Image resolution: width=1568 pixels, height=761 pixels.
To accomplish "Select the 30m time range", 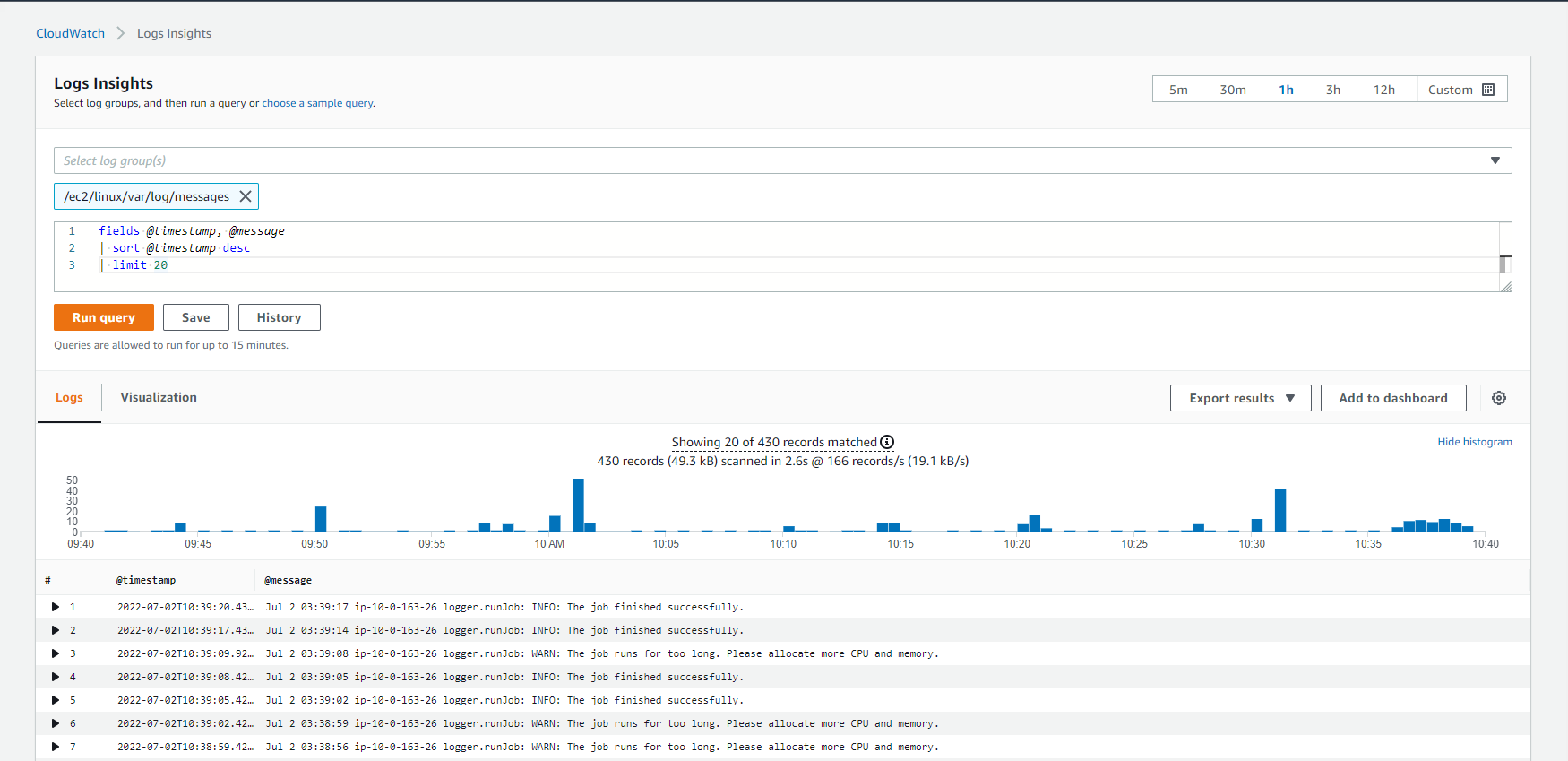I will [x=1233, y=90].
